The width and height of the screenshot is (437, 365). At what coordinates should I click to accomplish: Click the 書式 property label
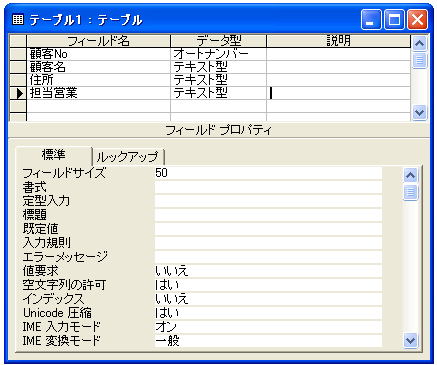click(35, 187)
